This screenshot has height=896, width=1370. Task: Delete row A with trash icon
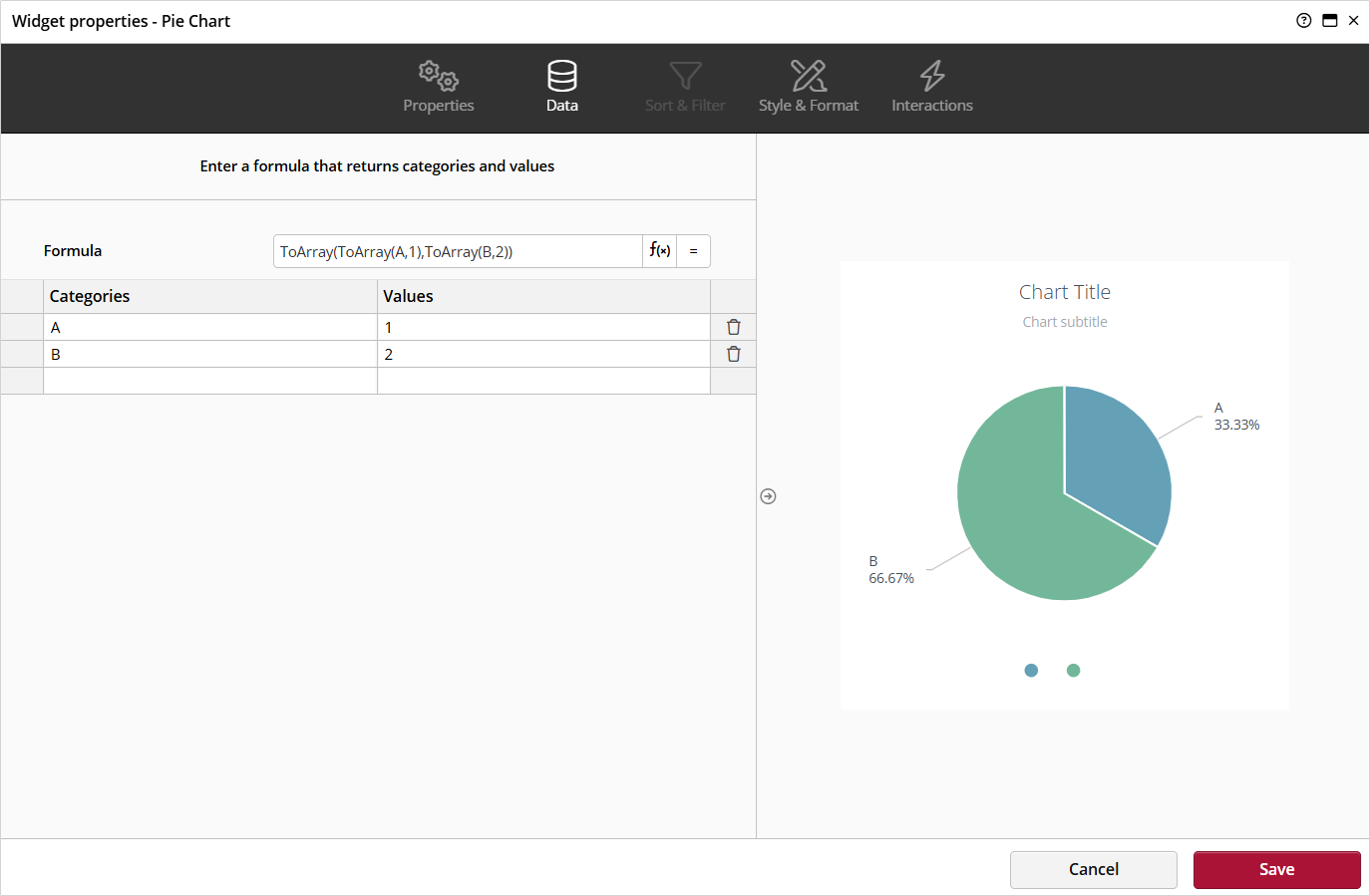(x=734, y=327)
